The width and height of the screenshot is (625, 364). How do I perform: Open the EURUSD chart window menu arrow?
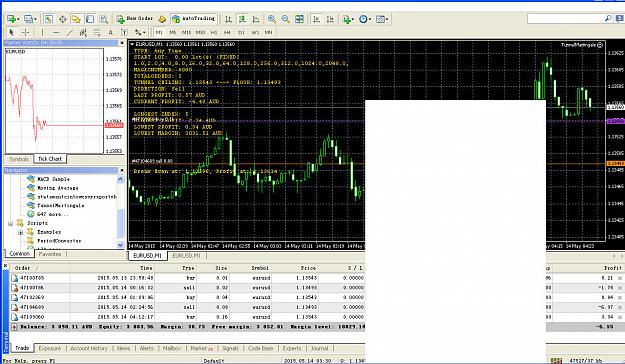(x=132, y=44)
